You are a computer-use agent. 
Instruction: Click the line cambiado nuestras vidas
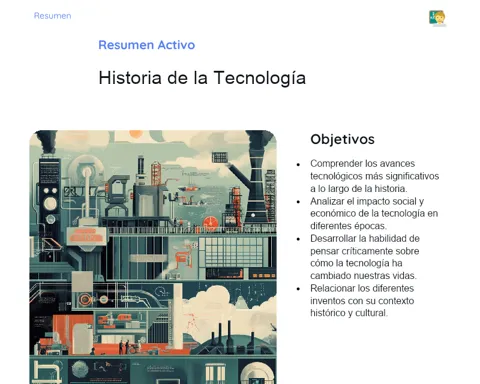coord(363,275)
